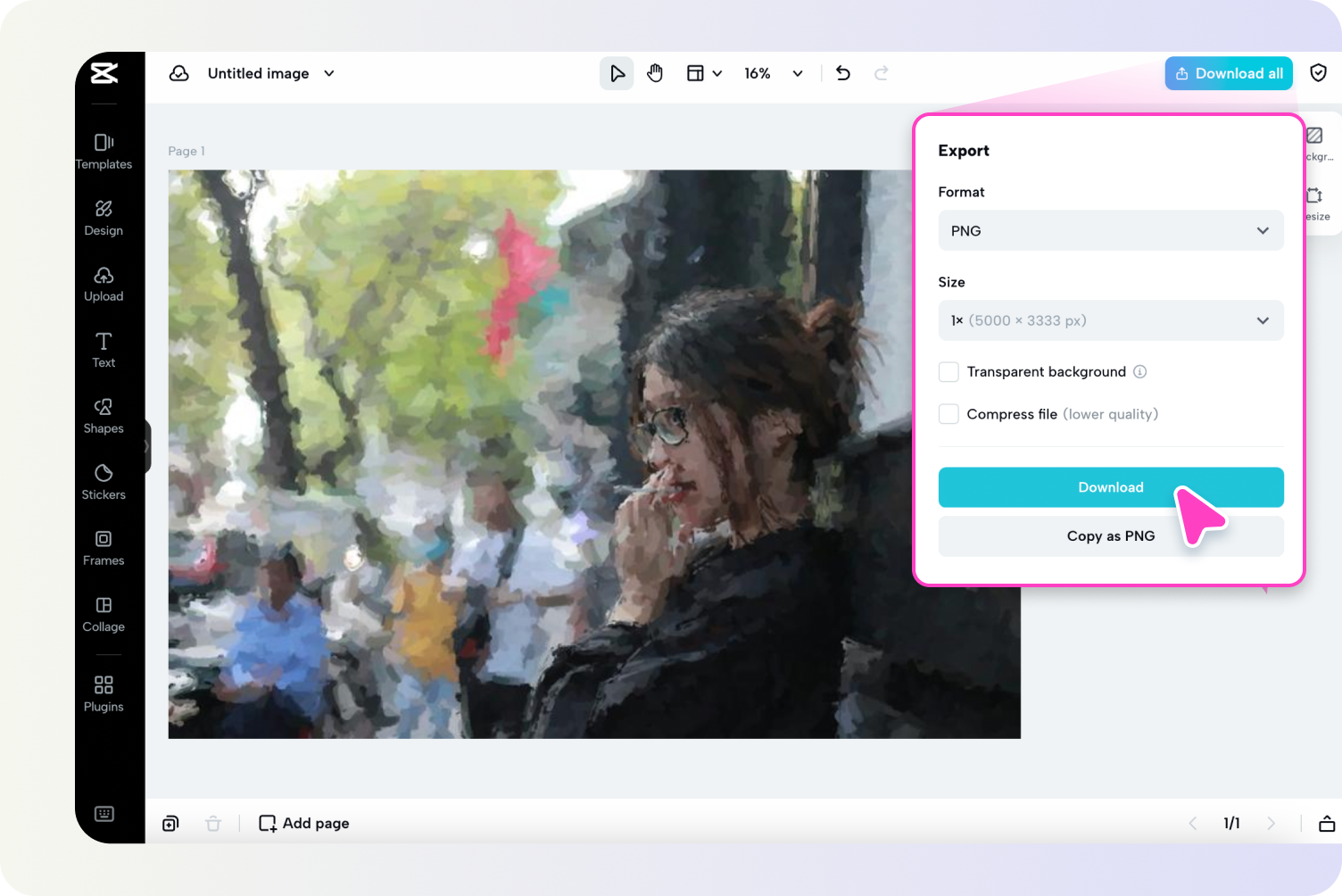The width and height of the screenshot is (1342, 896).
Task: Click the 1/1 page indicator
Action: (x=1231, y=824)
